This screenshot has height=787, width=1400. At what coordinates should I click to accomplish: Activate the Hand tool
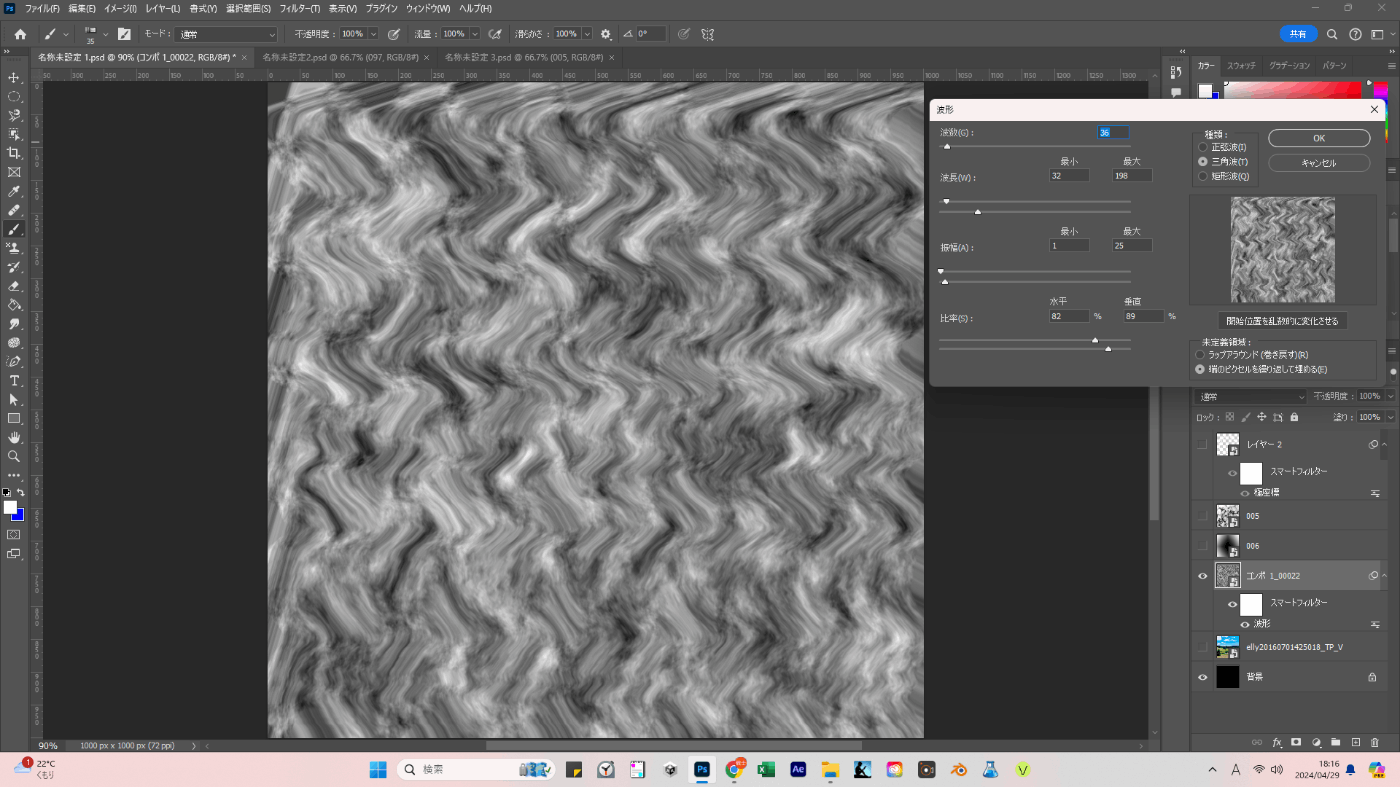pos(14,437)
